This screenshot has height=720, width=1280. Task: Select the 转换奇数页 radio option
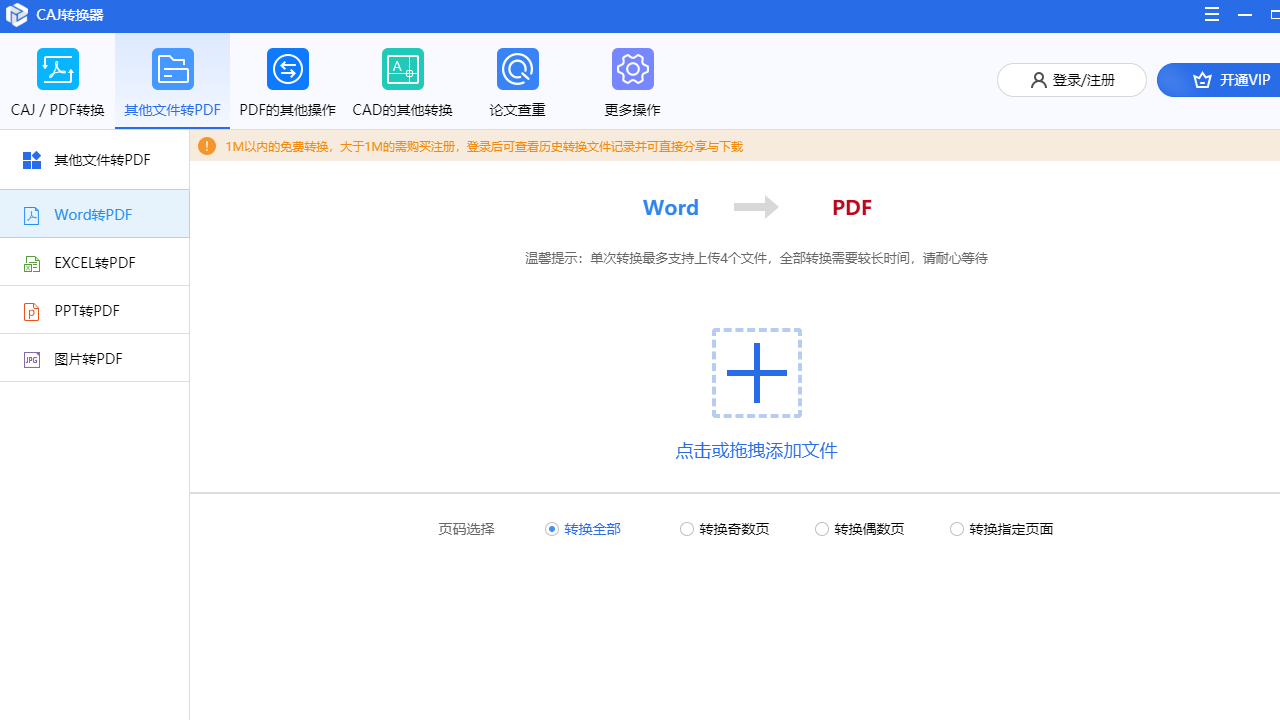(x=687, y=529)
